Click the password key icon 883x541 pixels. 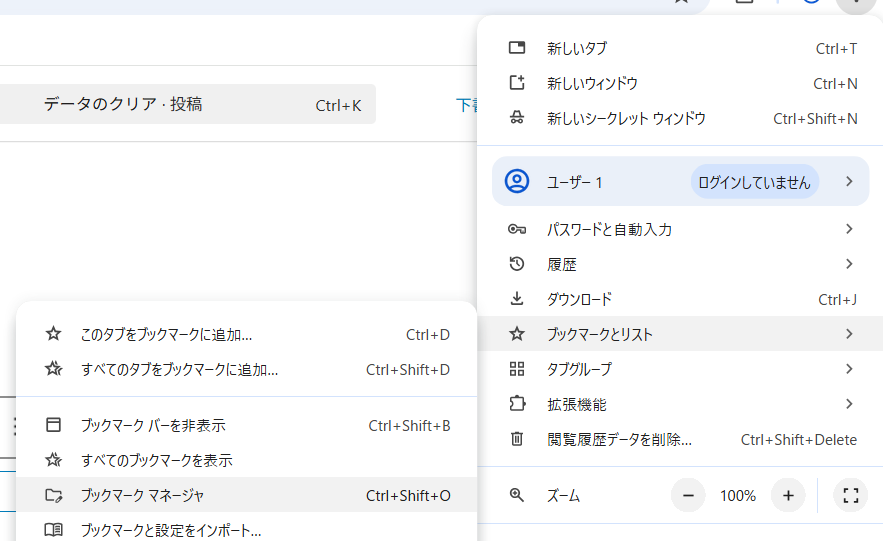pos(517,229)
